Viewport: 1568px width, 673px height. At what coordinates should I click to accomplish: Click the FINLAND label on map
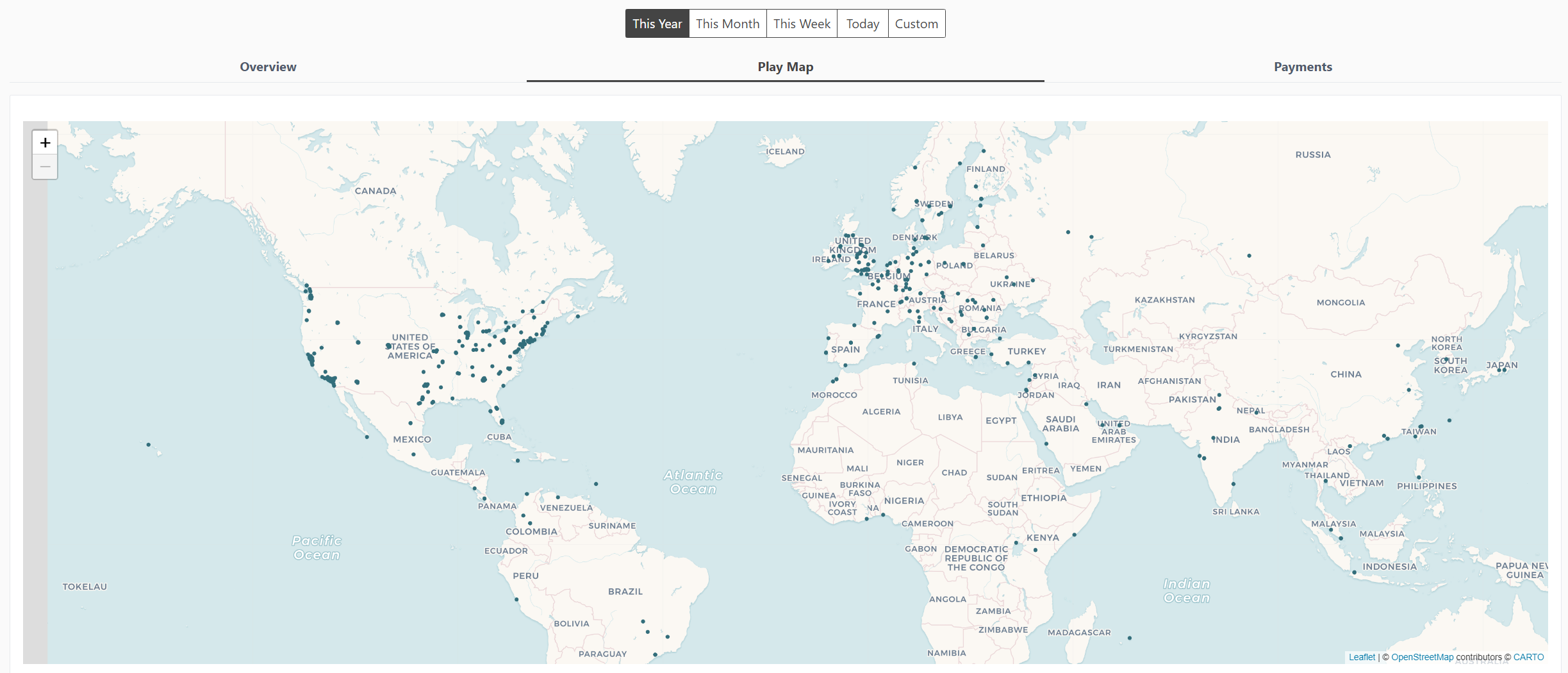pos(986,169)
